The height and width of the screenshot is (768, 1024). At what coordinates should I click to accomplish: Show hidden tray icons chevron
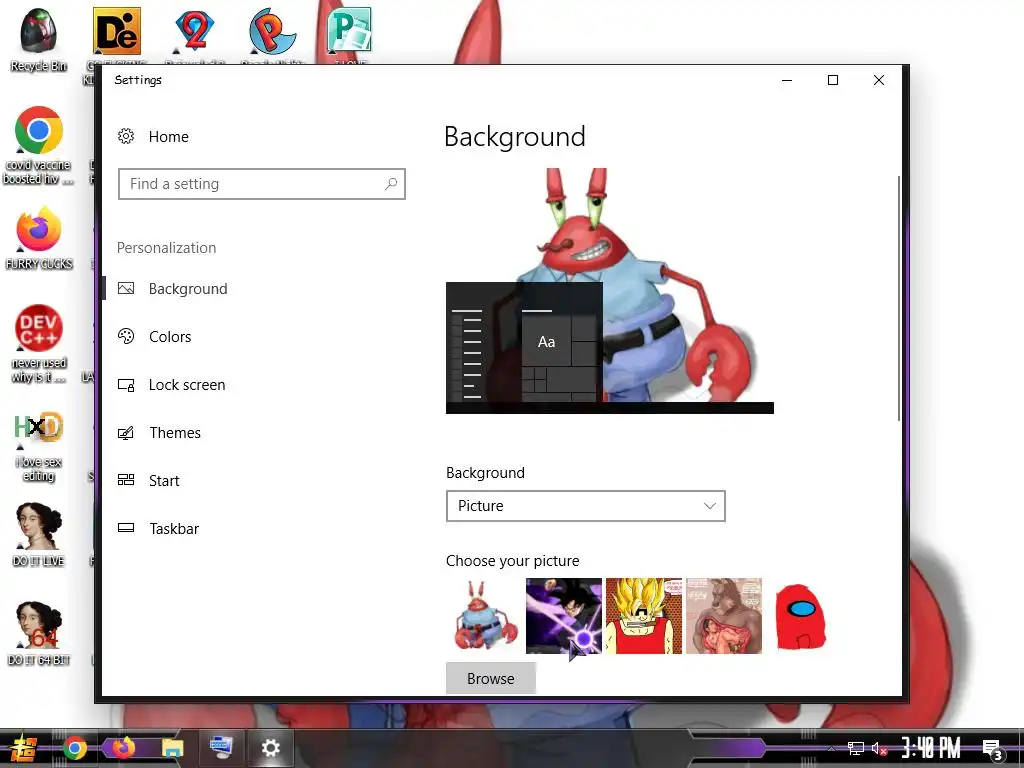[x=831, y=748]
